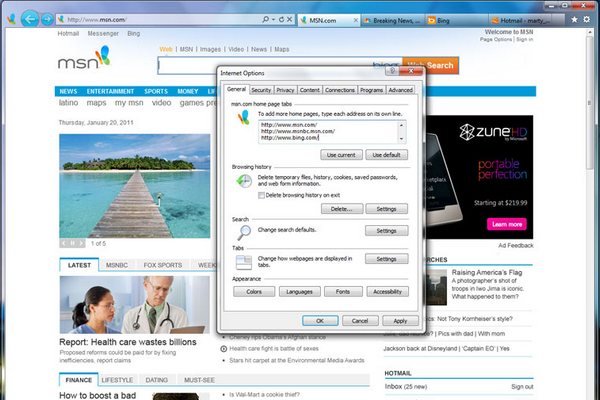
Task: Click the Use current button
Action: (x=341, y=155)
